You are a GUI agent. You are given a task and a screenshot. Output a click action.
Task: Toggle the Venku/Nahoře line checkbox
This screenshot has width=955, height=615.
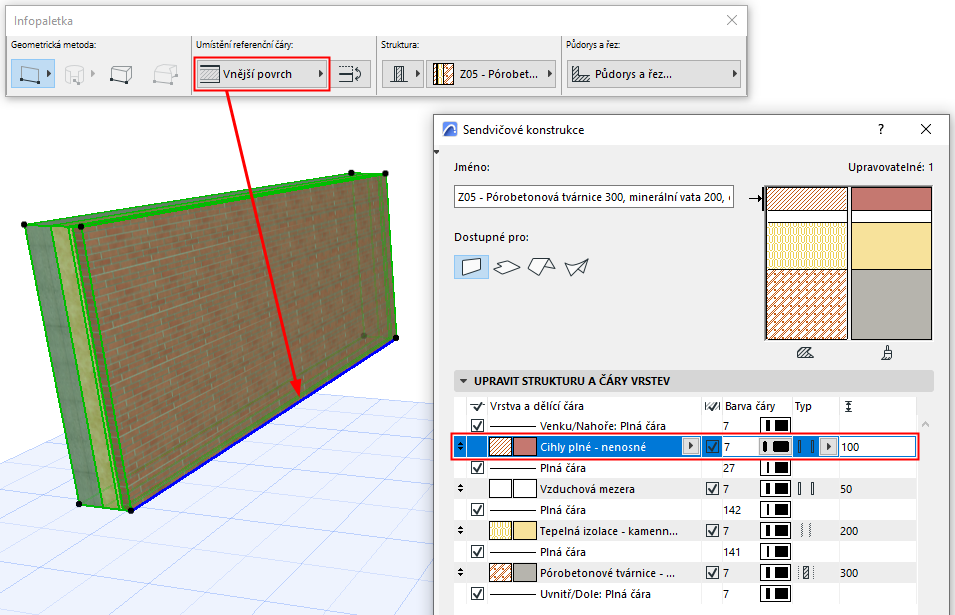point(478,426)
